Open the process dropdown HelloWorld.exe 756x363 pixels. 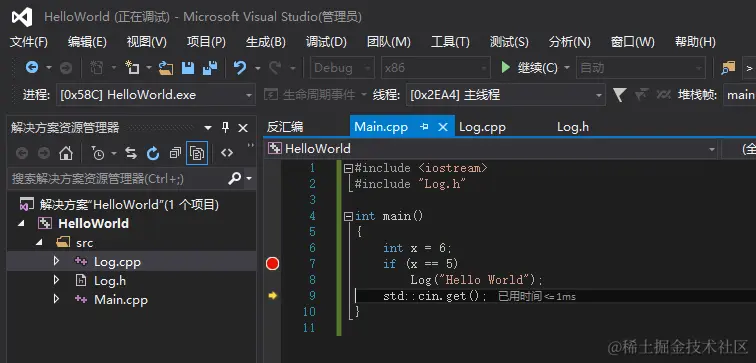(x=156, y=95)
